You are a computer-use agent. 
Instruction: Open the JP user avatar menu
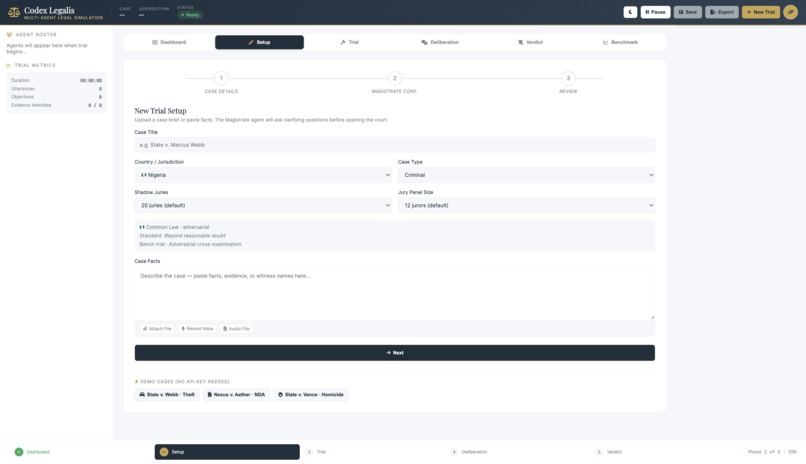pyautogui.click(x=791, y=12)
